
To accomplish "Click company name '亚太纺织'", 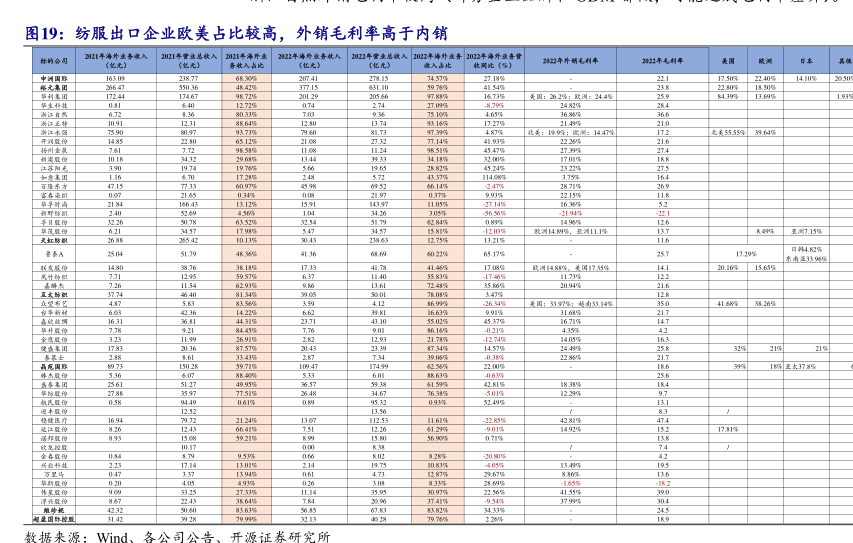I will click(54, 294).
